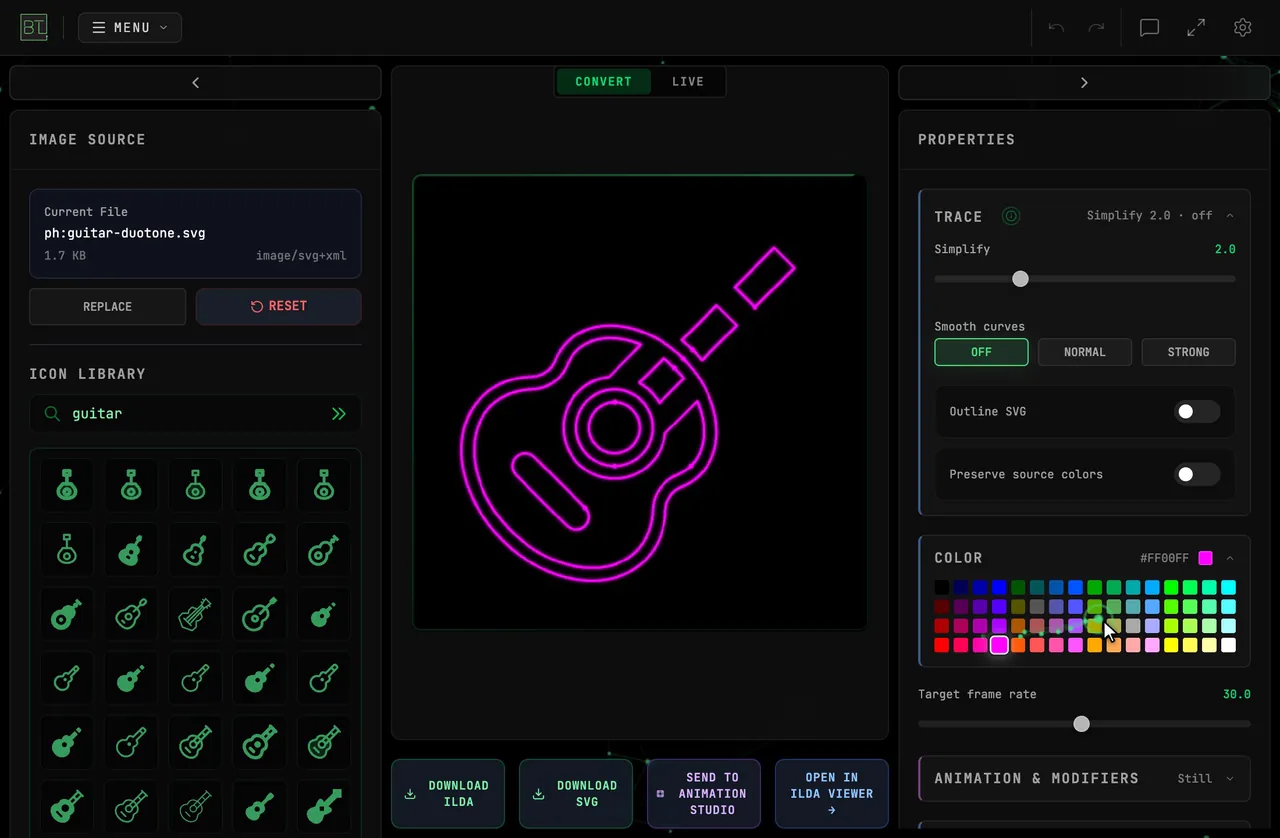Click the download arrow icon on Download SVG
Screen dimensions: 1280x838
pos(538,794)
